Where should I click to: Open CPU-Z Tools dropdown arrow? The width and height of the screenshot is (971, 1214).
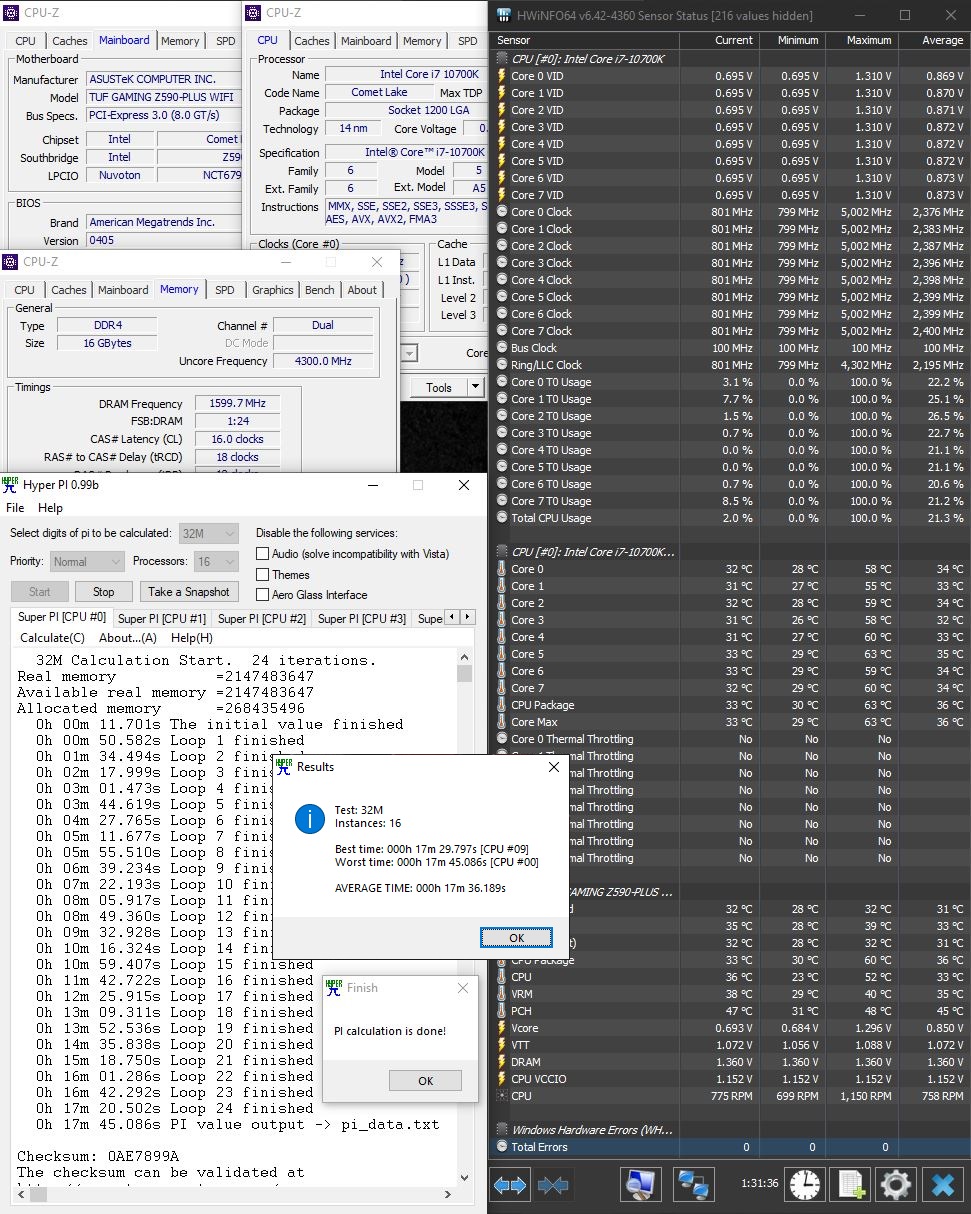(475, 388)
